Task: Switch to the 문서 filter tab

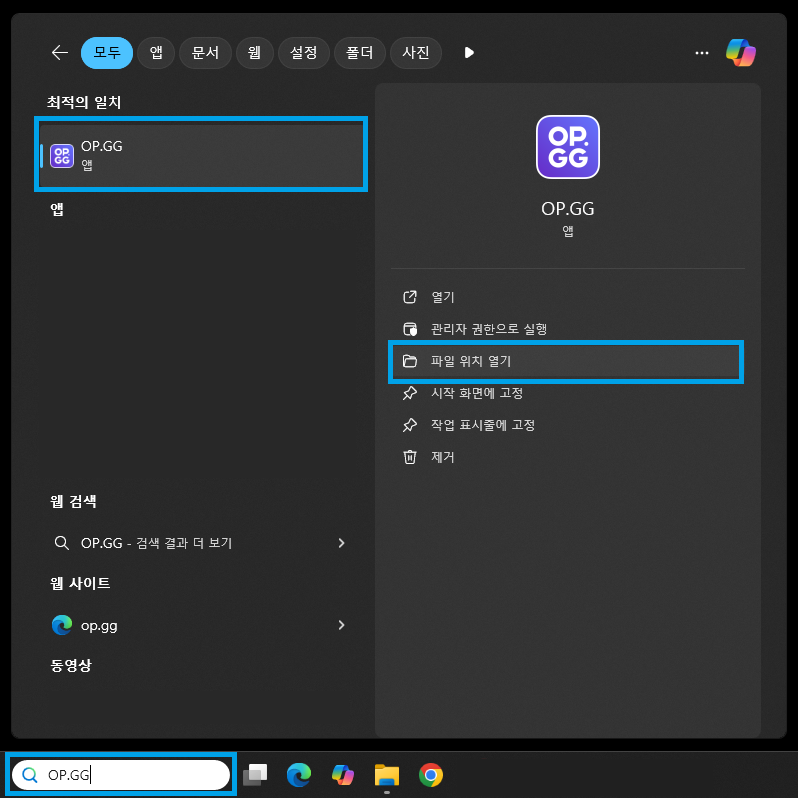Action: click(205, 52)
